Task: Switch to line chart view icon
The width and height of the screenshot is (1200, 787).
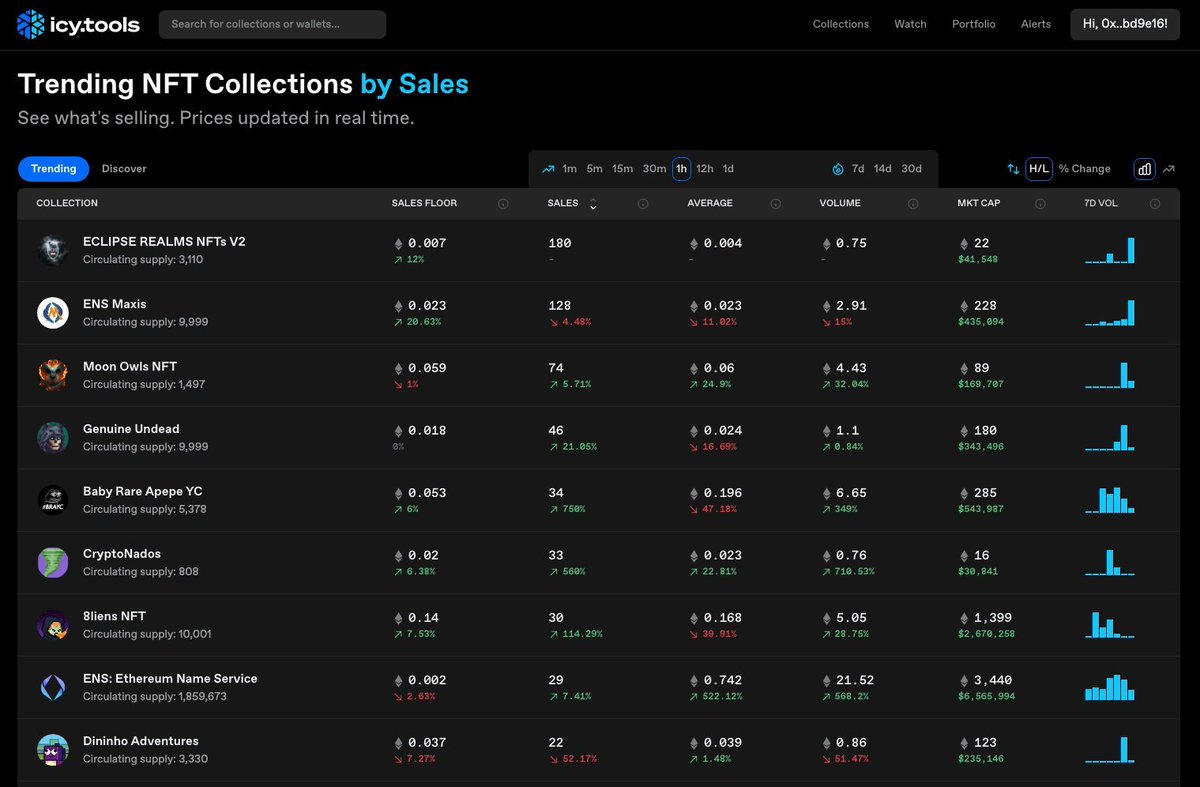Action: [x=1168, y=169]
